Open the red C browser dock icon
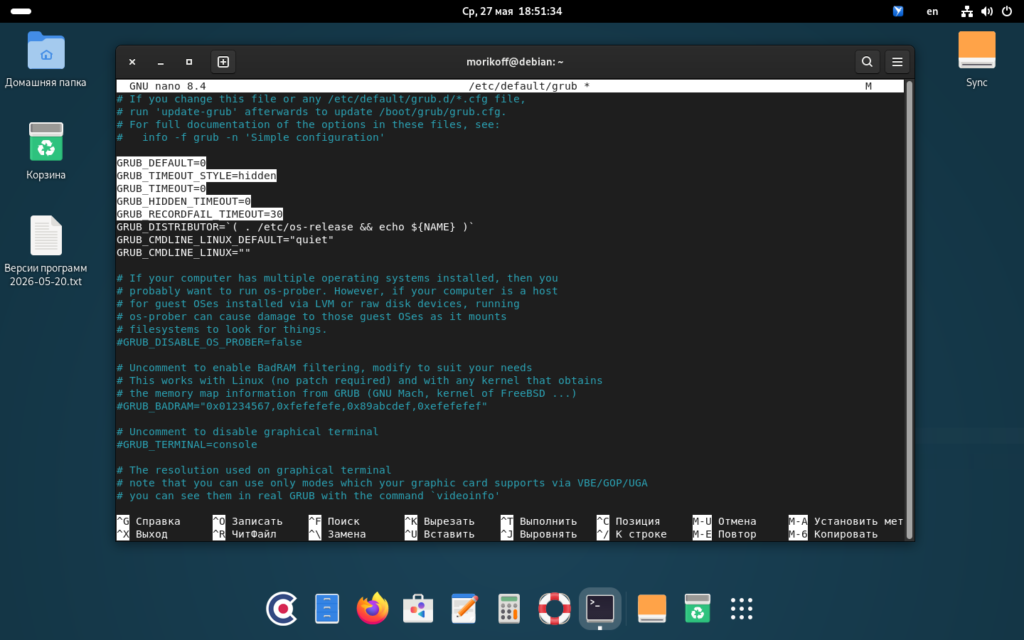The width and height of the screenshot is (1024, 640). click(x=281, y=608)
